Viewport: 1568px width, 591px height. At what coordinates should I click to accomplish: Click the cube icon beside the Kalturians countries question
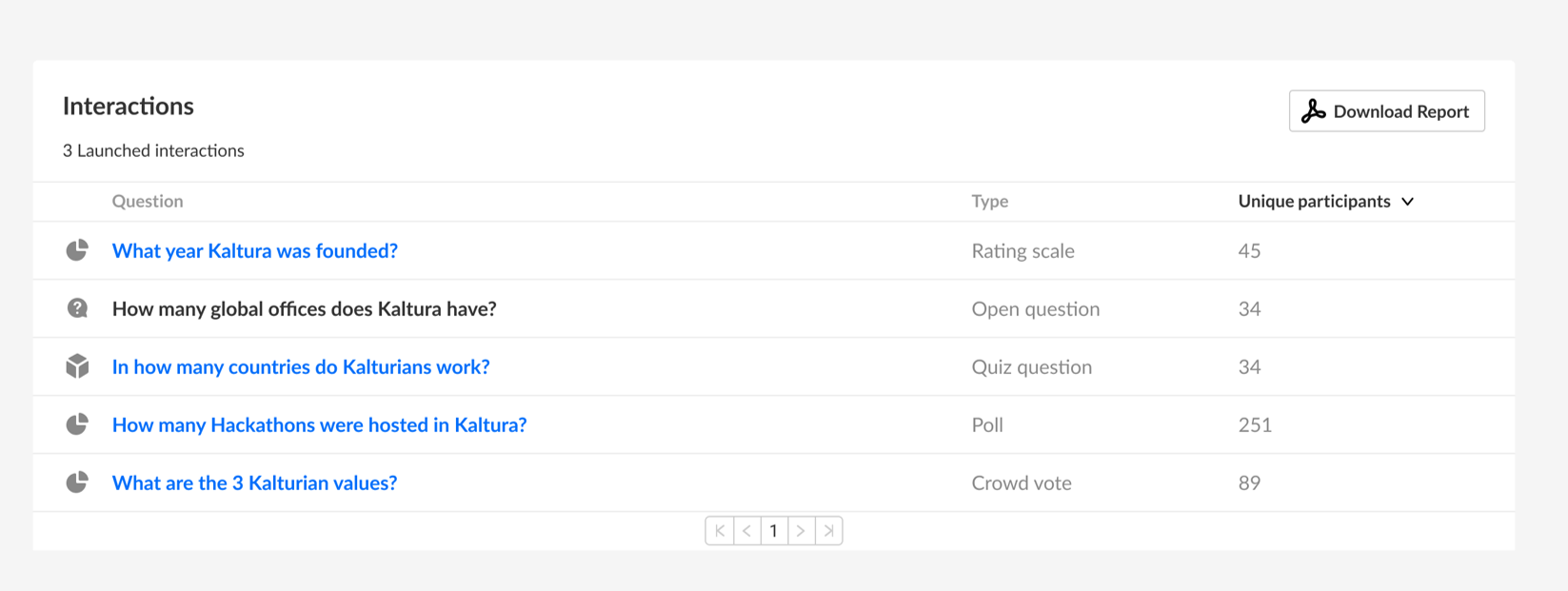(x=77, y=366)
